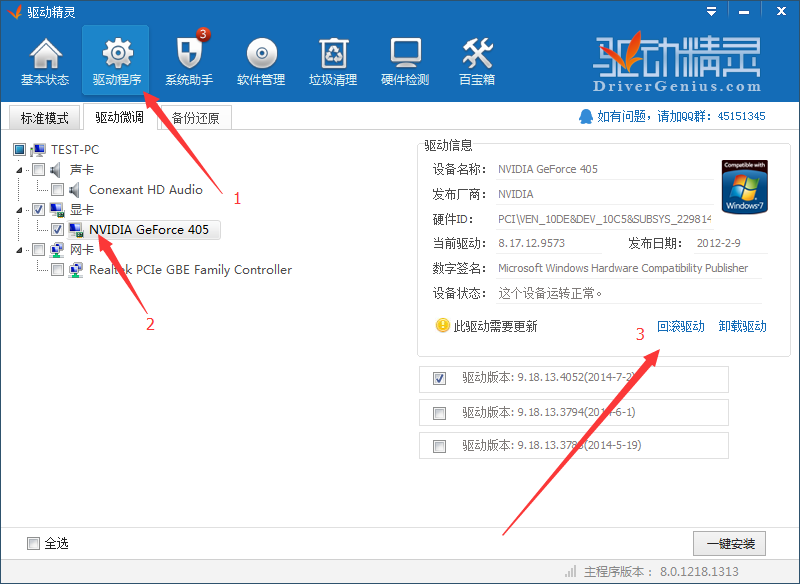Uncheck driver version 9.18.13.4052 checkbox

point(439,378)
